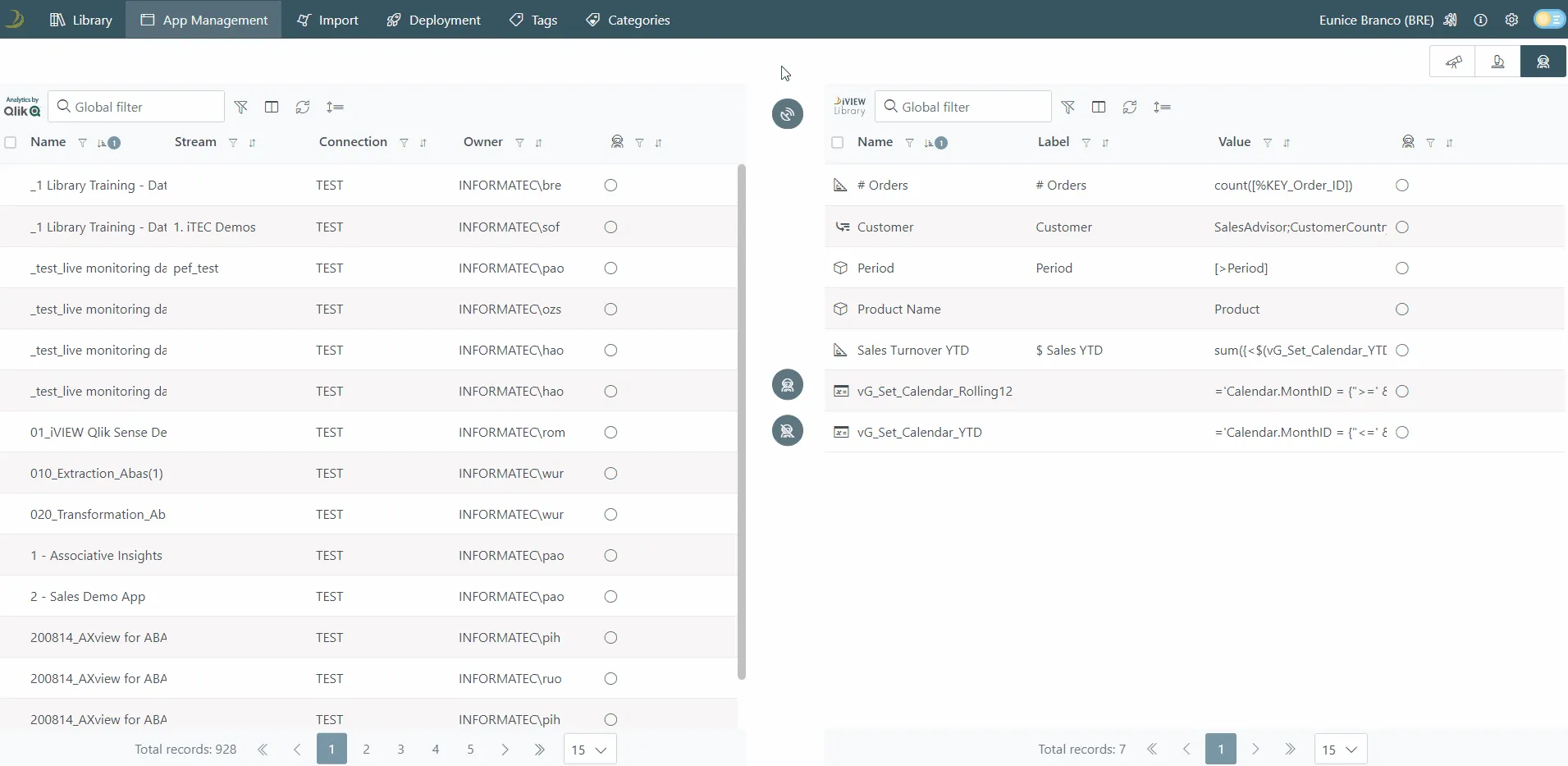The height and width of the screenshot is (766, 1568).
Task: Open the Tags section
Action: tap(533, 20)
